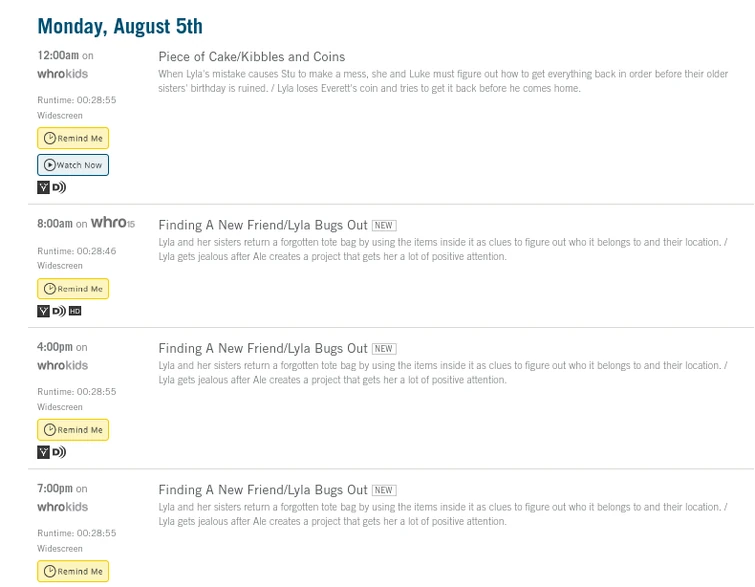Image resolution: width=755 pixels, height=587 pixels.
Task: Select the TV-Y rating icon for 8:00am
Action: [43, 311]
